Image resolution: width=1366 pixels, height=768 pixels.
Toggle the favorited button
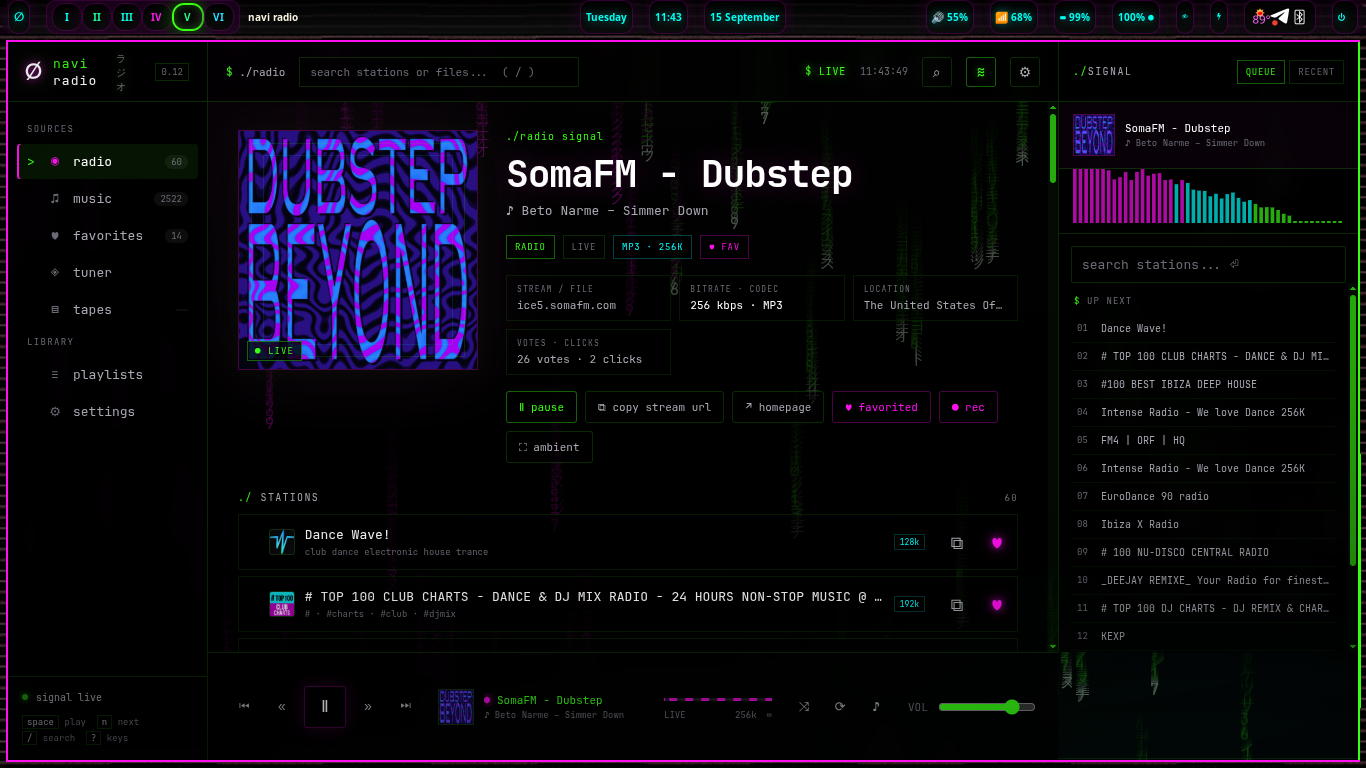point(881,407)
